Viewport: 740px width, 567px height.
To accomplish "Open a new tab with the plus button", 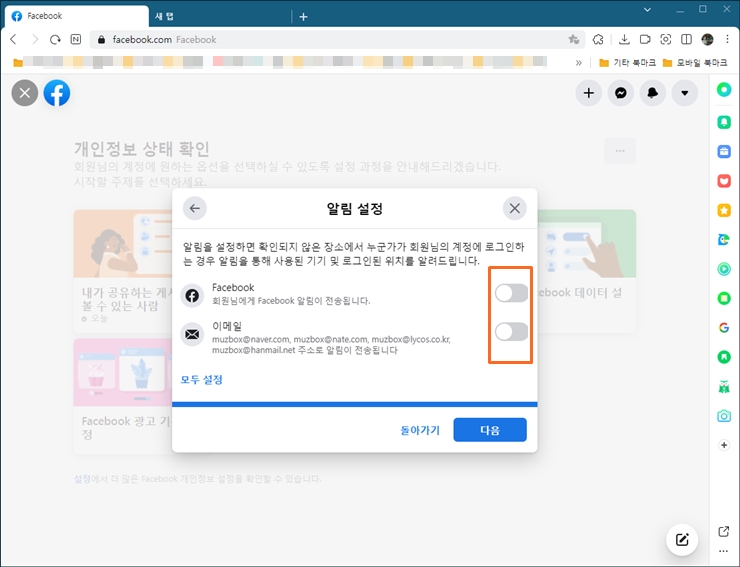I will click(x=303, y=17).
